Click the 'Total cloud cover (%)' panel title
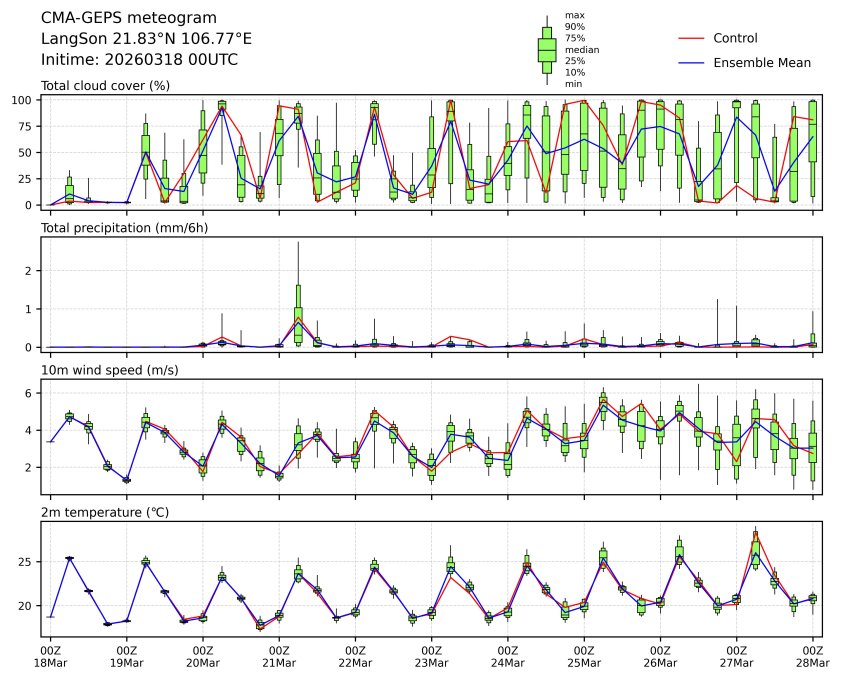This screenshot has width=841, height=680. [x=105, y=86]
